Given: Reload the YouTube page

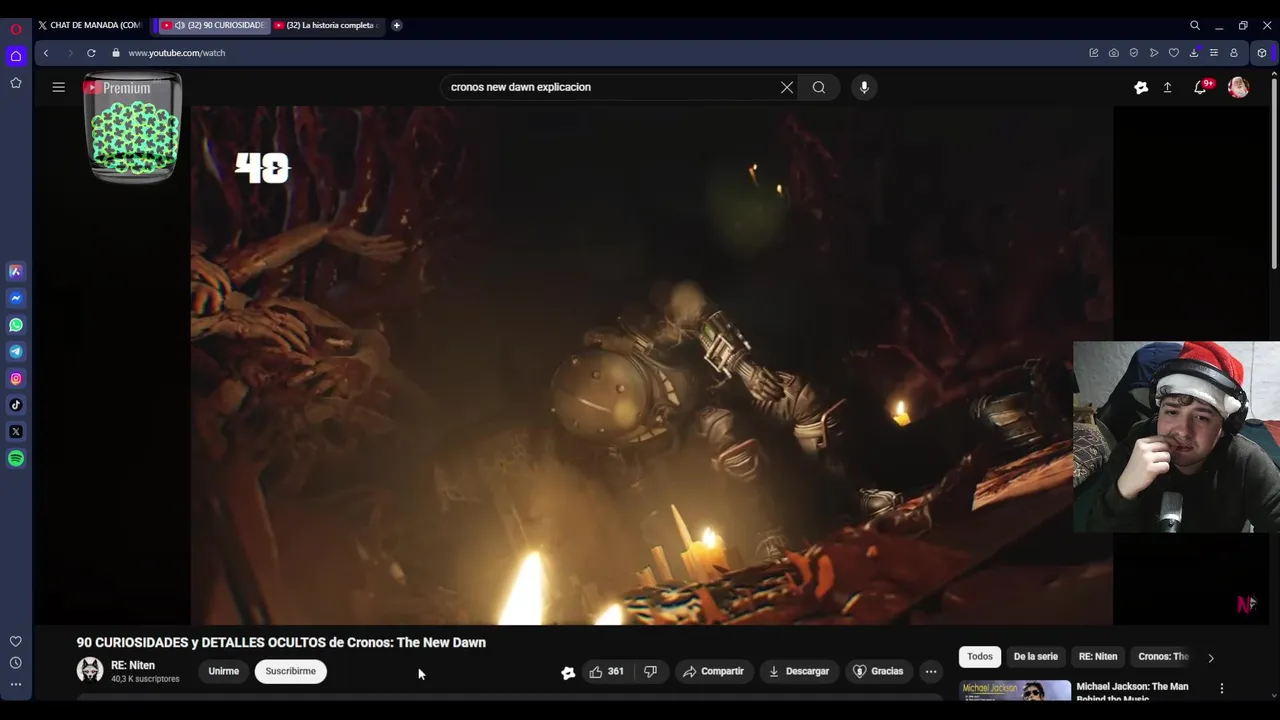Looking at the screenshot, I should tap(91, 53).
